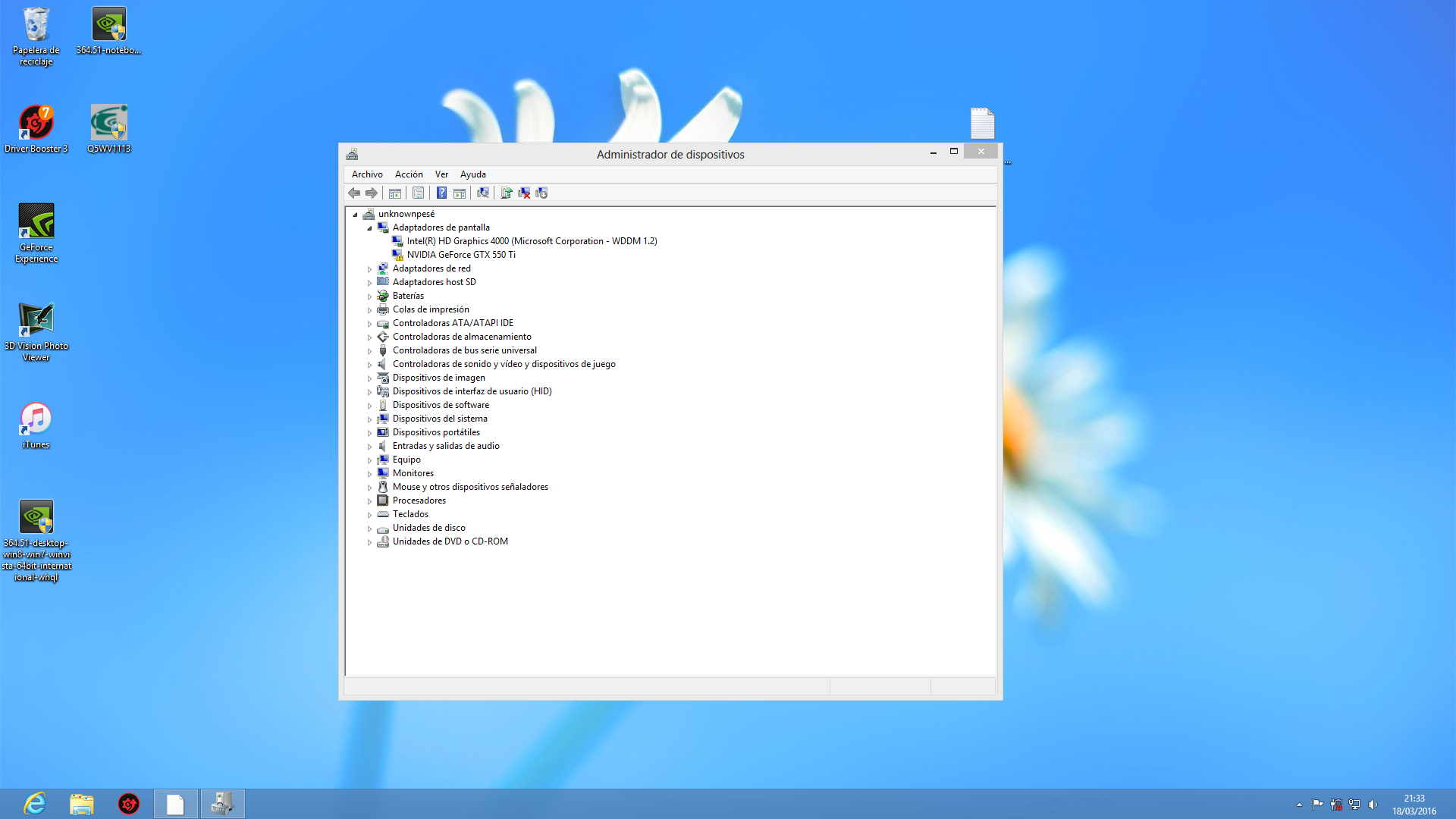Expand Controladoras de bus serie universal
Viewport: 1456px width, 819px height.
click(x=369, y=351)
